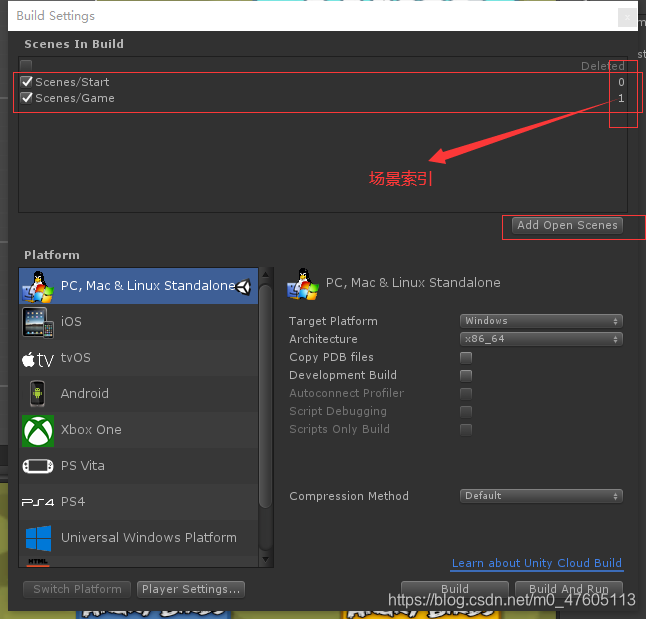This screenshot has height=619, width=646.
Task: Select PS Vita in platform list
Action: pos(138,466)
